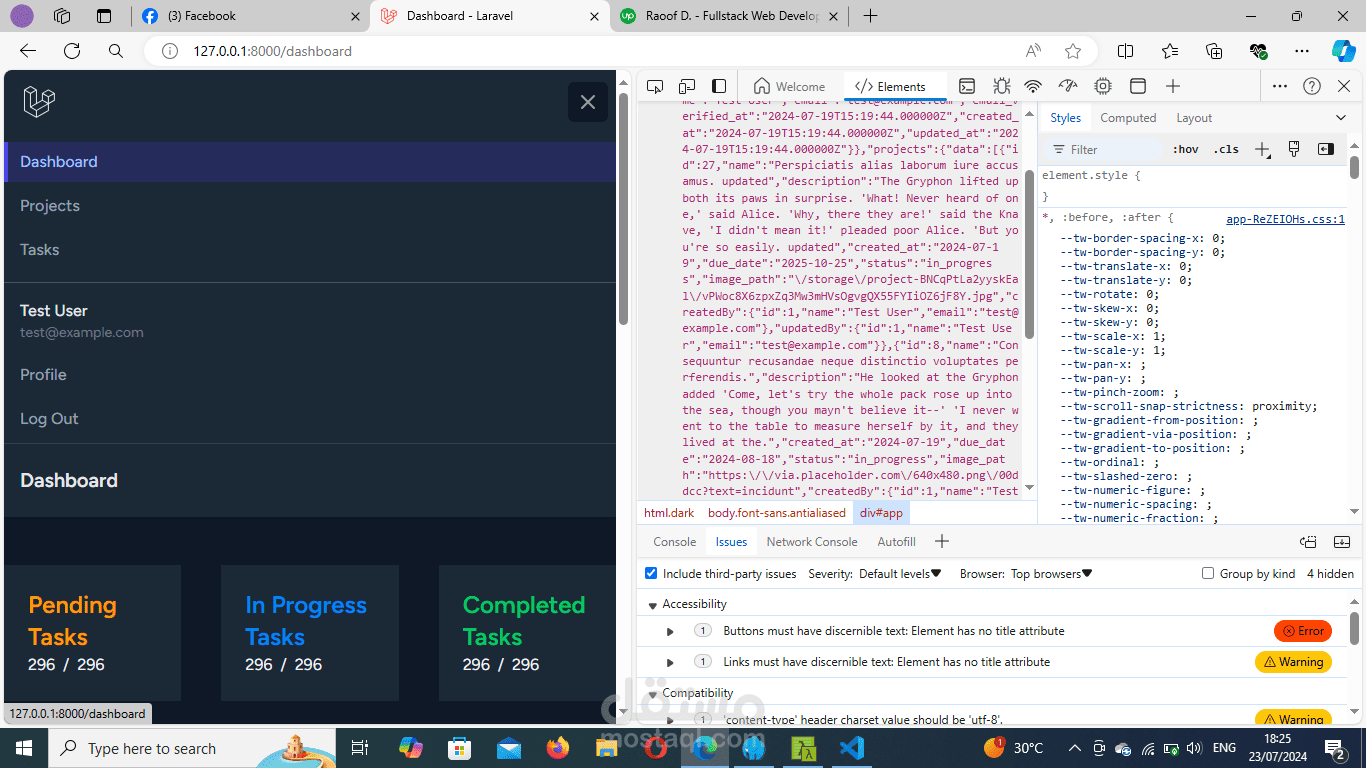Image resolution: width=1366 pixels, height=768 pixels.
Task: Switch to the Welcome tab in DevTools
Action: [790, 86]
